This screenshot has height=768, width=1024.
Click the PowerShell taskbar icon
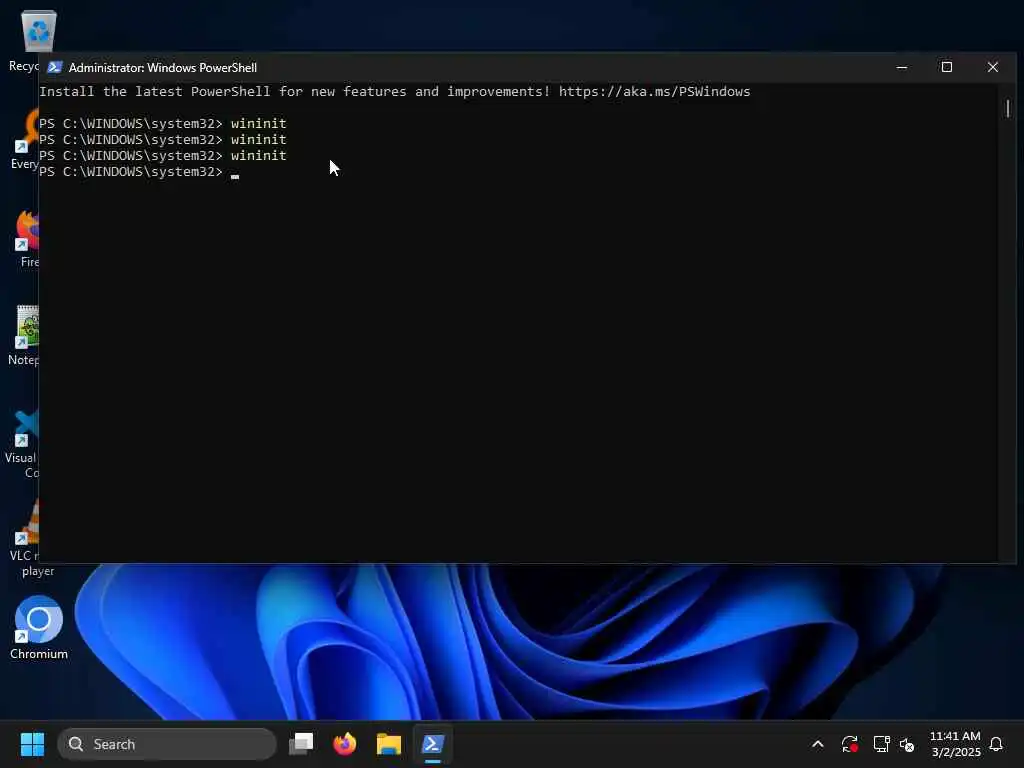coord(432,744)
